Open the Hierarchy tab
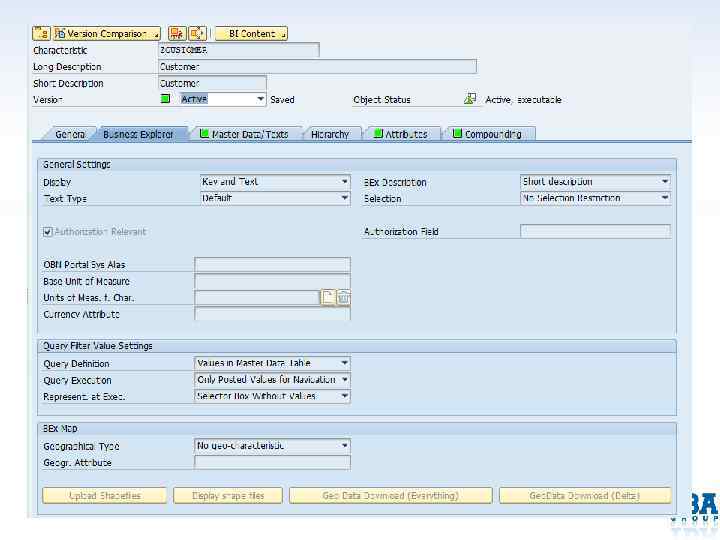Viewport: 720px width, 540px height. click(x=329, y=134)
